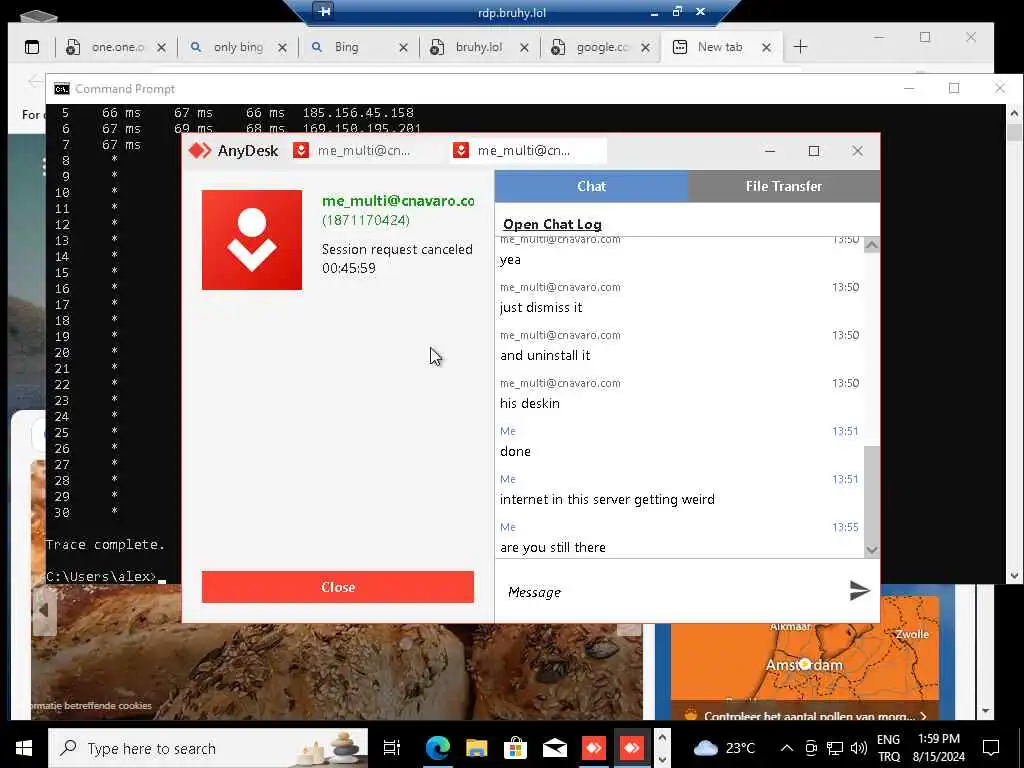Image resolution: width=1024 pixels, height=768 pixels.
Task: Focus the Message input field
Action: pos(673,592)
